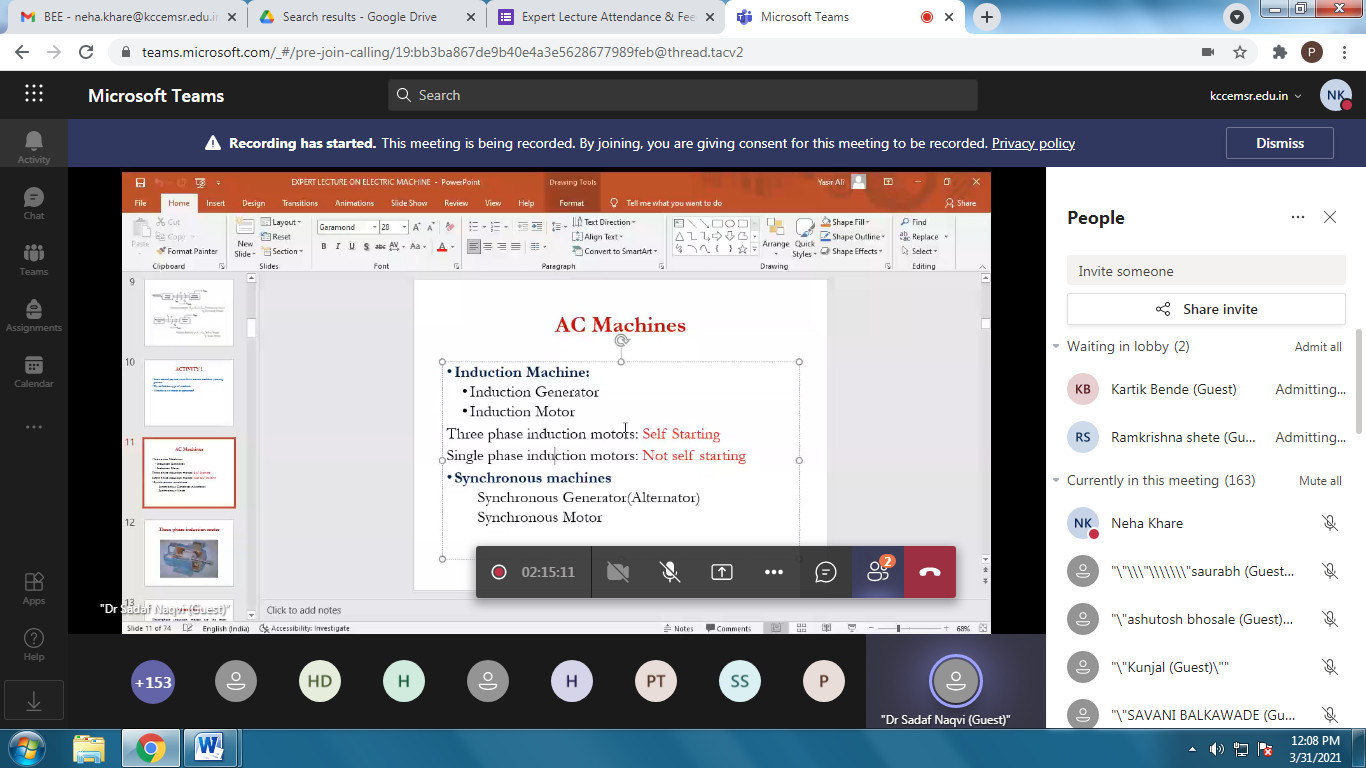Toggle the participants panel button
The width and height of the screenshot is (1366, 768).
tap(877, 572)
